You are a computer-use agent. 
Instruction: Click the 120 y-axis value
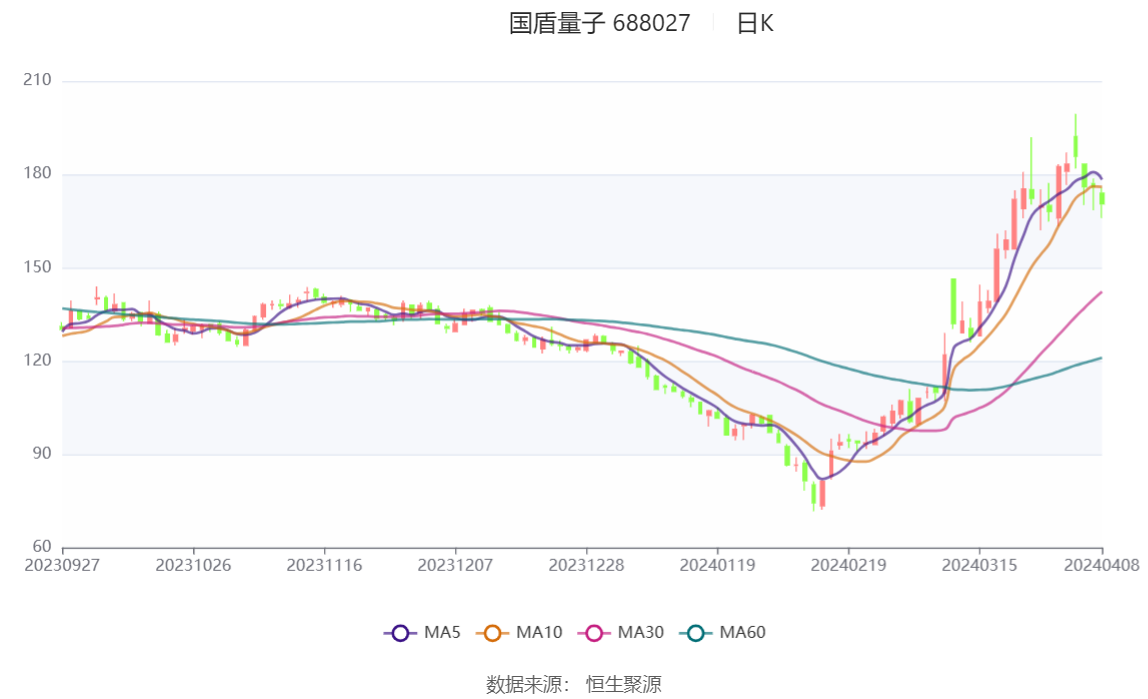pos(37,360)
